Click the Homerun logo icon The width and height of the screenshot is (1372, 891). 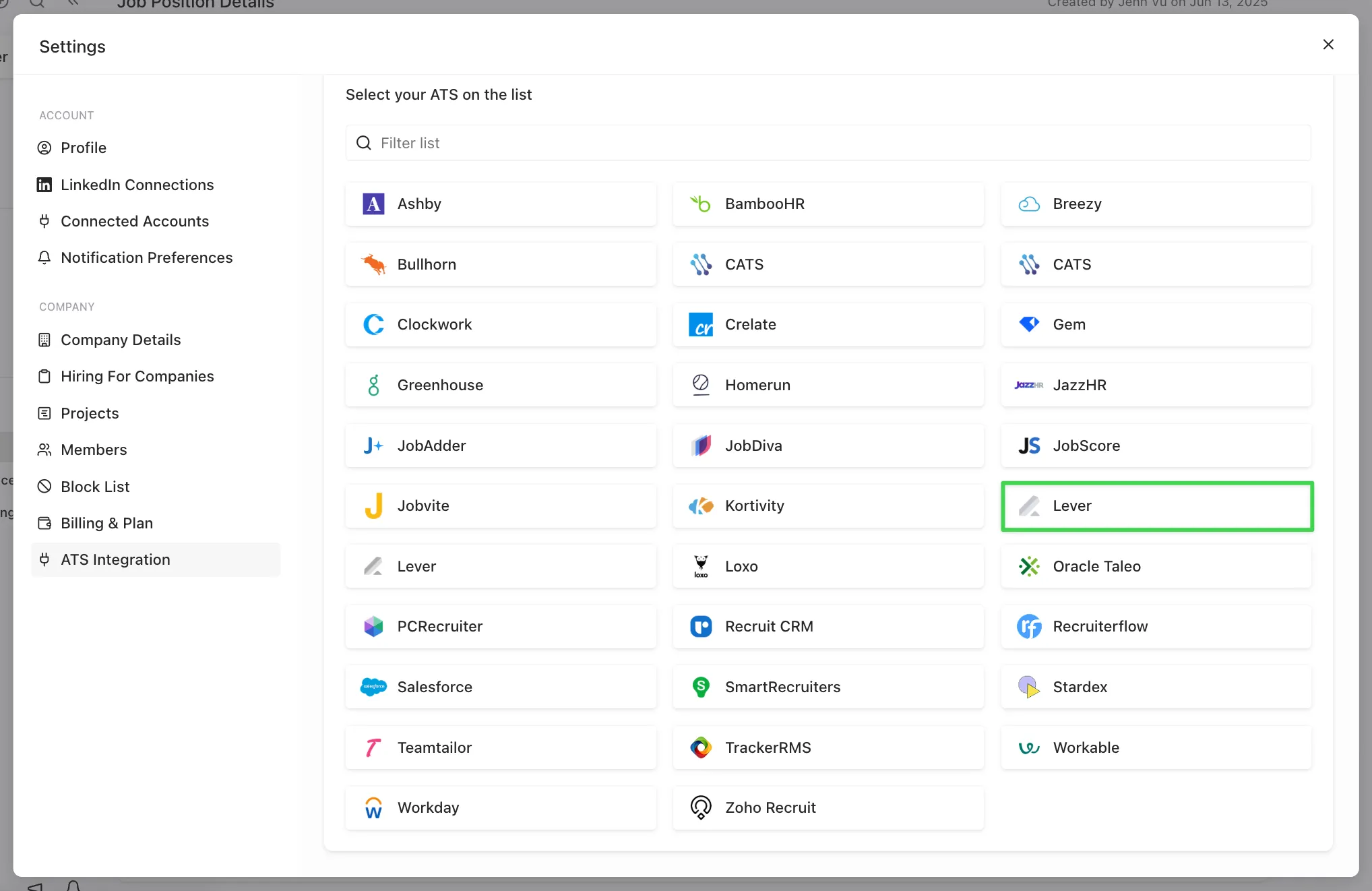tap(701, 385)
